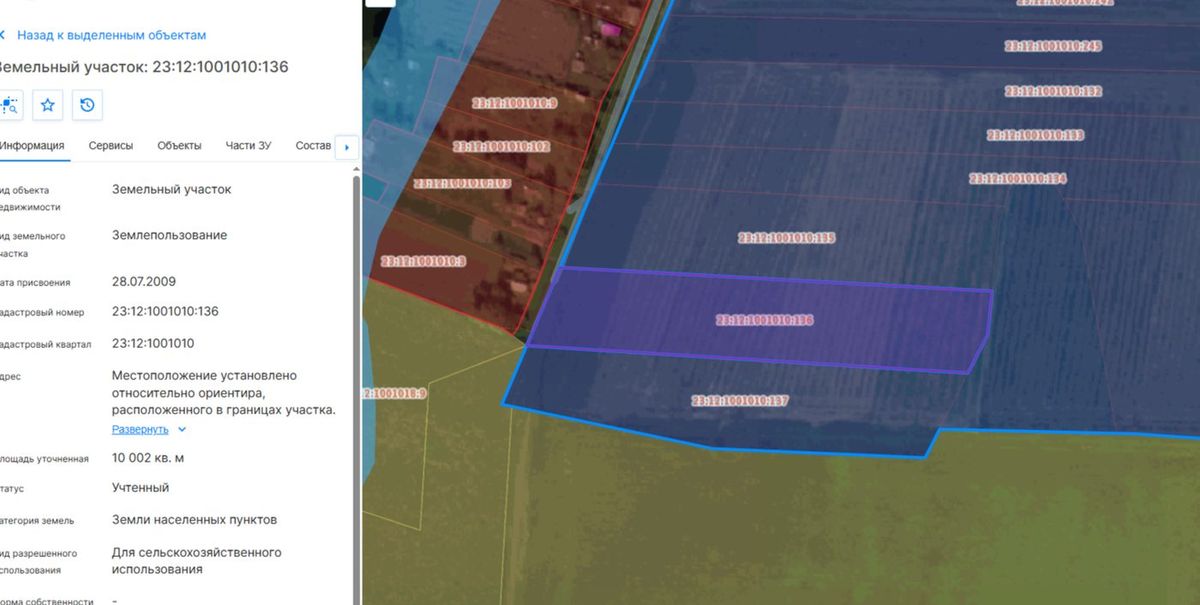Click the assignment date 28.07.2009
The height and width of the screenshot is (605, 1200).
click(144, 282)
